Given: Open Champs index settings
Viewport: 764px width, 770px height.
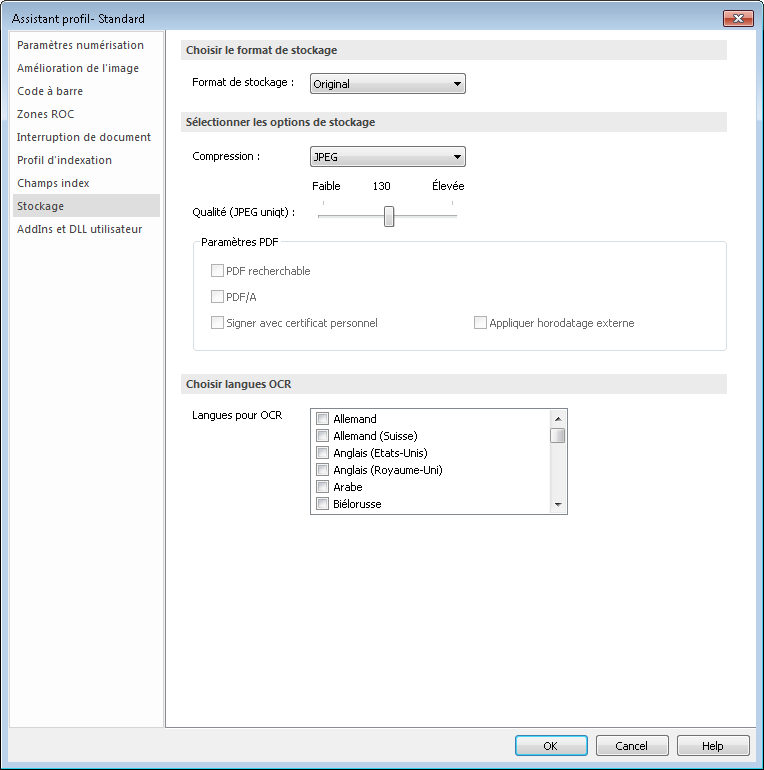Looking at the screenshot, I should (x=86, y=184).
